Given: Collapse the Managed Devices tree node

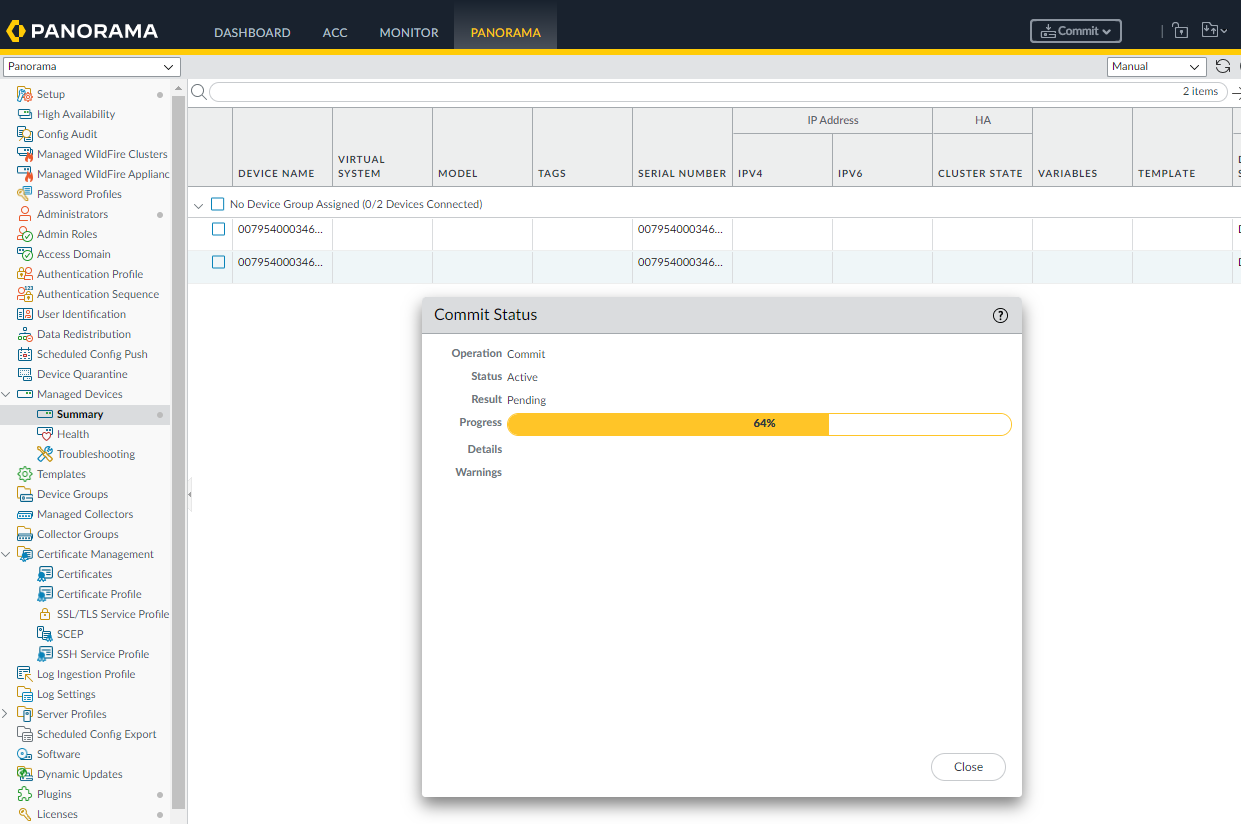Looking at the screenshot, I should (x=6, y=394).
